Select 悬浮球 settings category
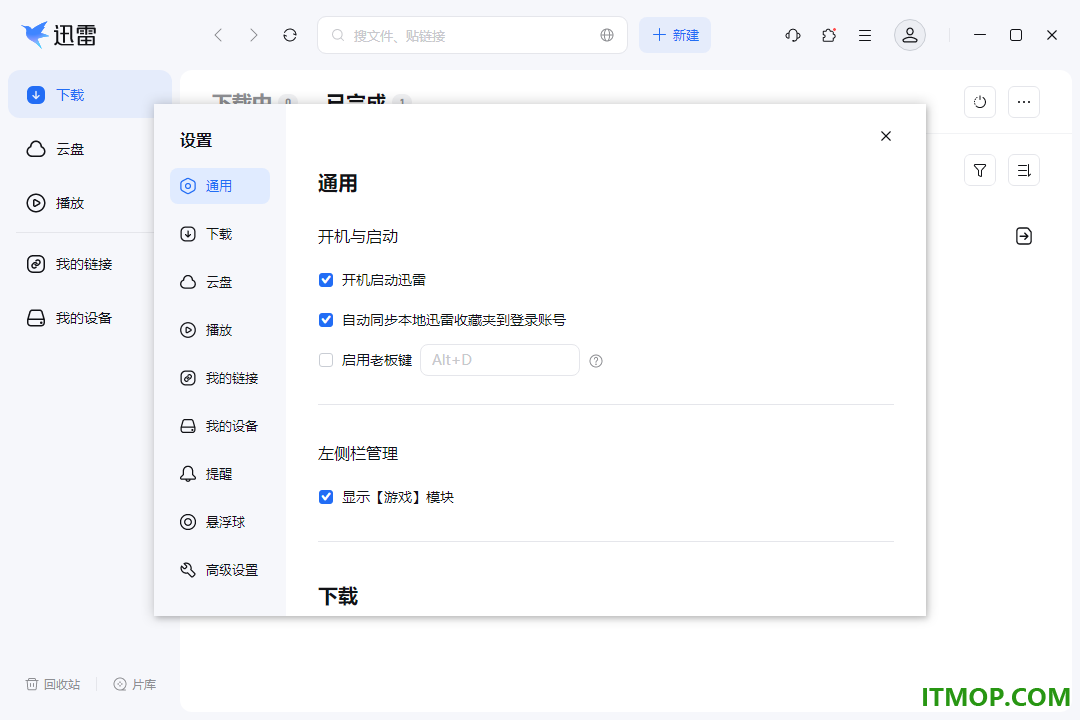The width and height of the screenshot is (1080, 720). [x=220, y=522]
